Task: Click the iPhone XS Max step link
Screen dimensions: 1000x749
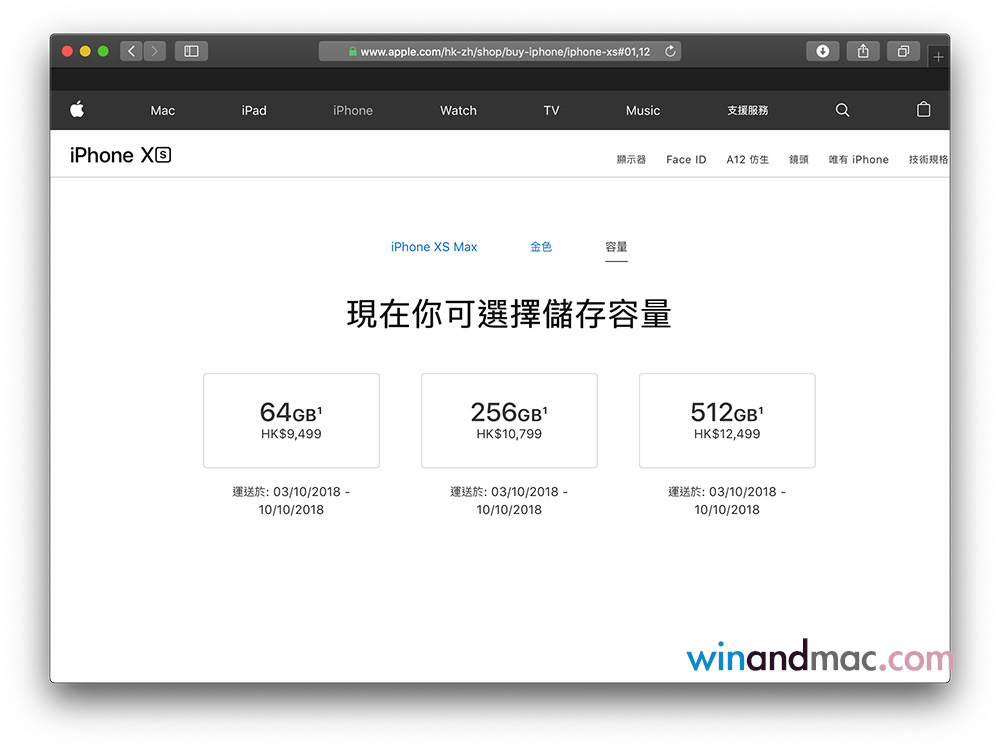Action: pyautogui.click(x=434, y=247)
